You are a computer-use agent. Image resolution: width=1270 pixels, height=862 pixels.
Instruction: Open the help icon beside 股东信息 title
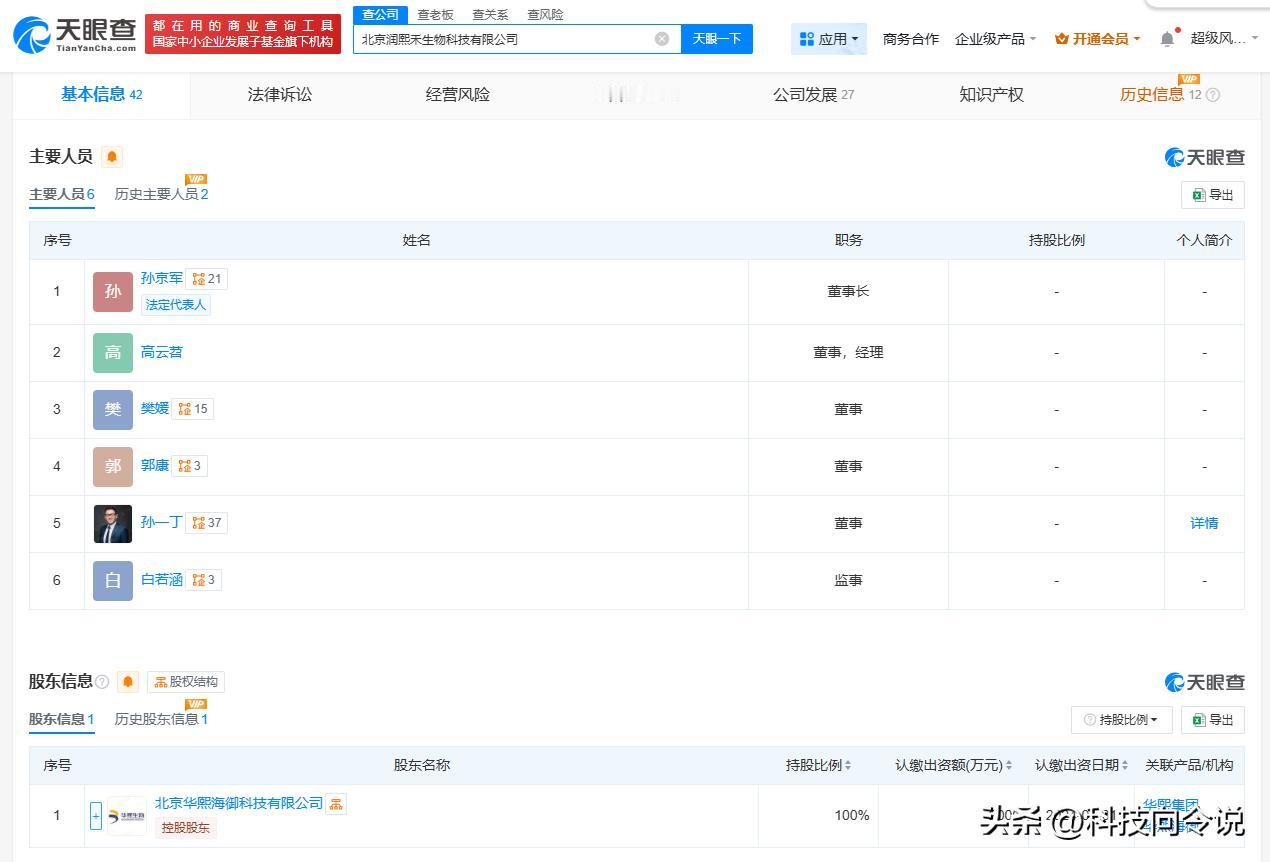[x=102, y=682]
